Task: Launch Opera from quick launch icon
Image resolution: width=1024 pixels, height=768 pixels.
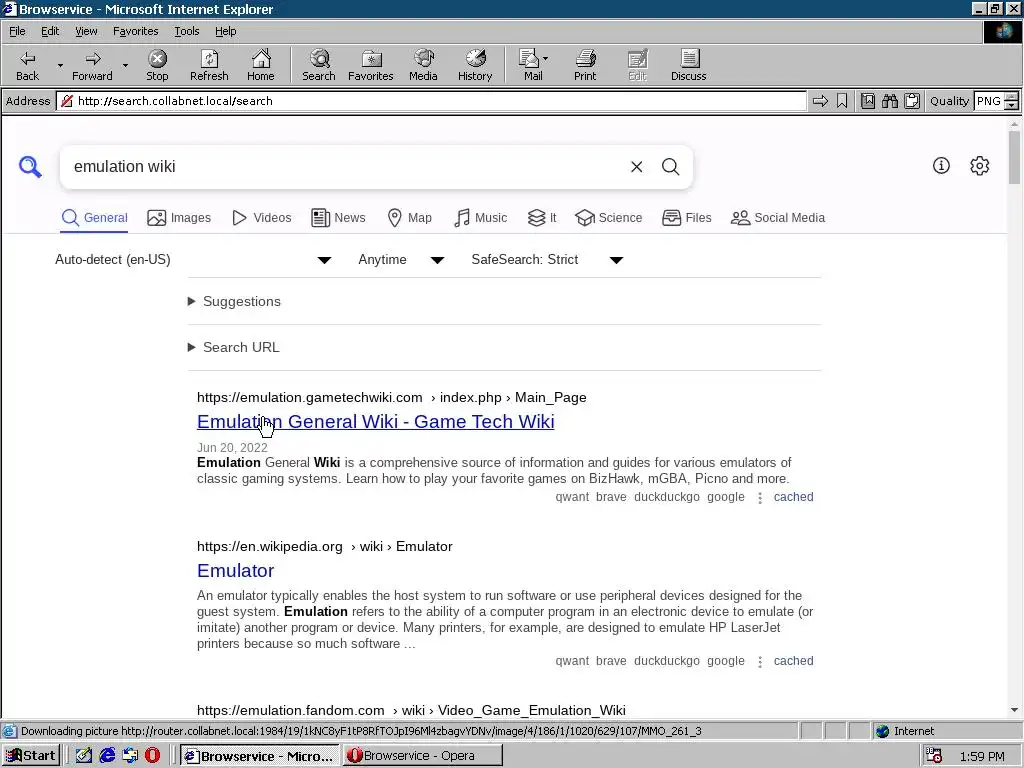Action: (x=152, y=756)
